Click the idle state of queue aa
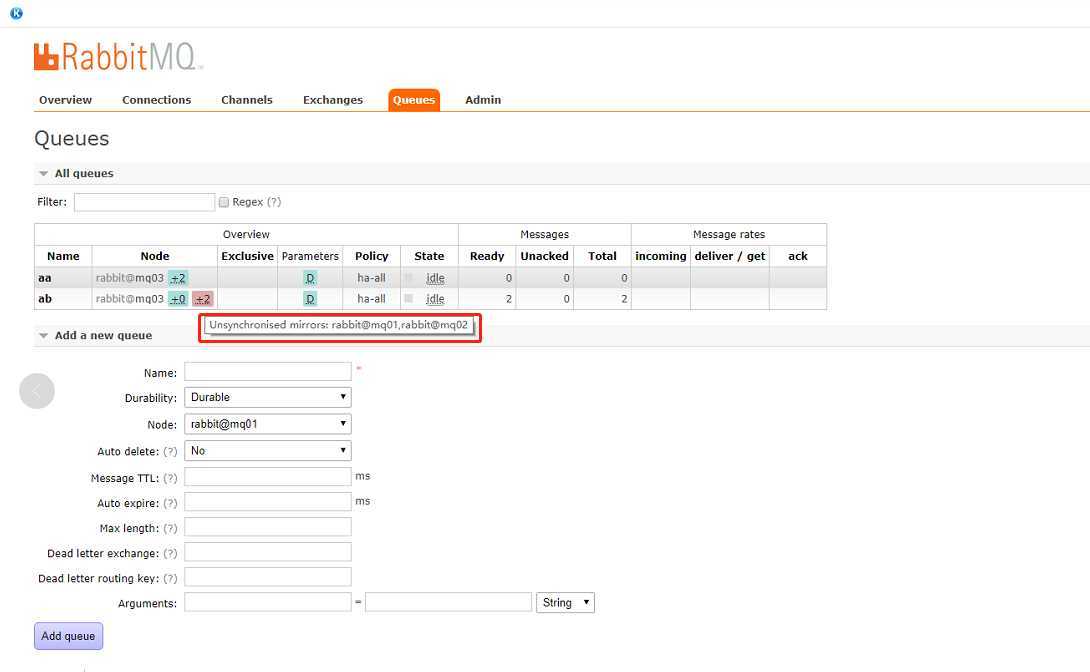Screen dimensions: 1090x672 [x=435, y=278]
